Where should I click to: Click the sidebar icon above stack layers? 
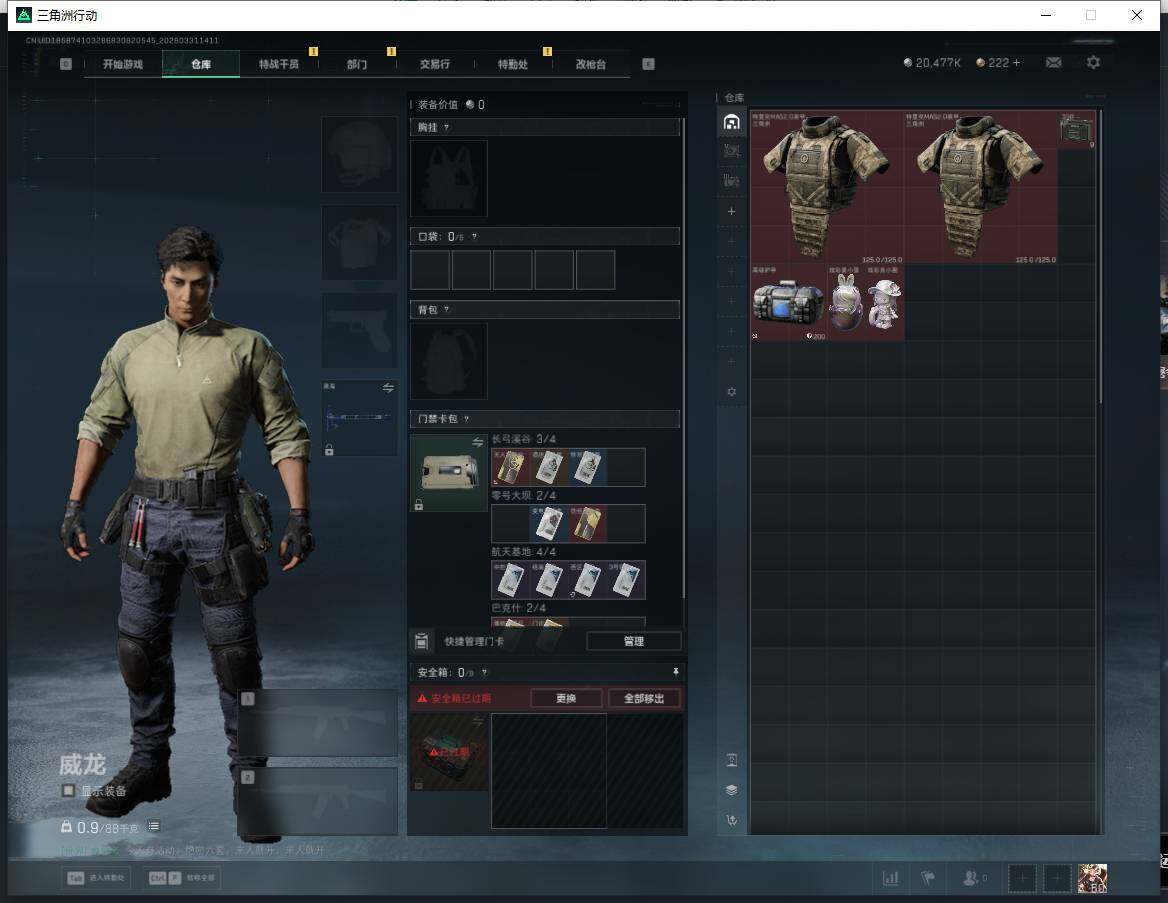(731, 760)
